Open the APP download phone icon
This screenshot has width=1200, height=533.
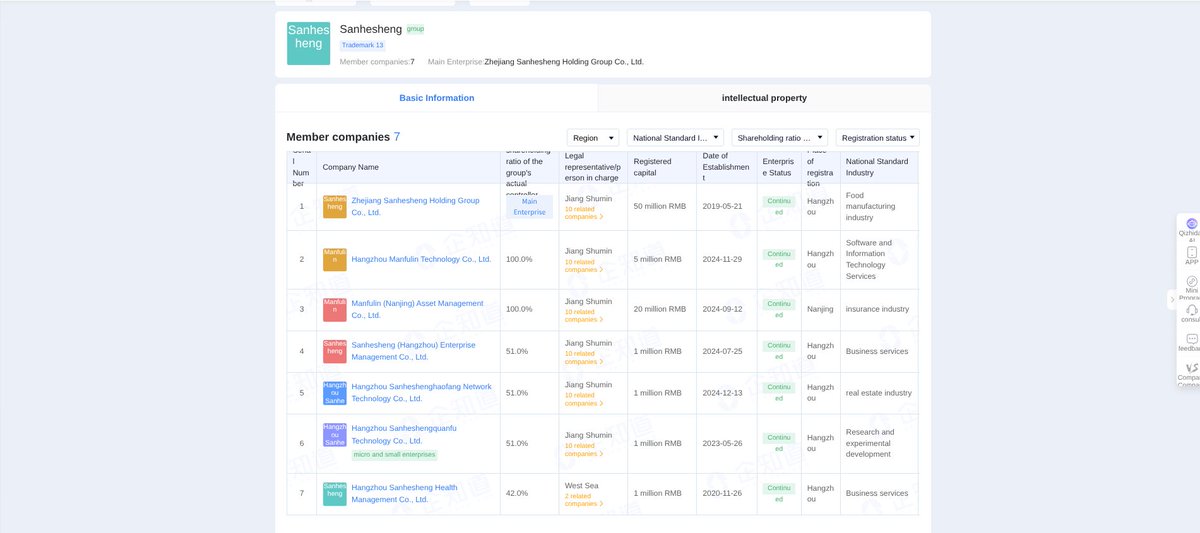pyautogui.click(x=1191, y=253)
